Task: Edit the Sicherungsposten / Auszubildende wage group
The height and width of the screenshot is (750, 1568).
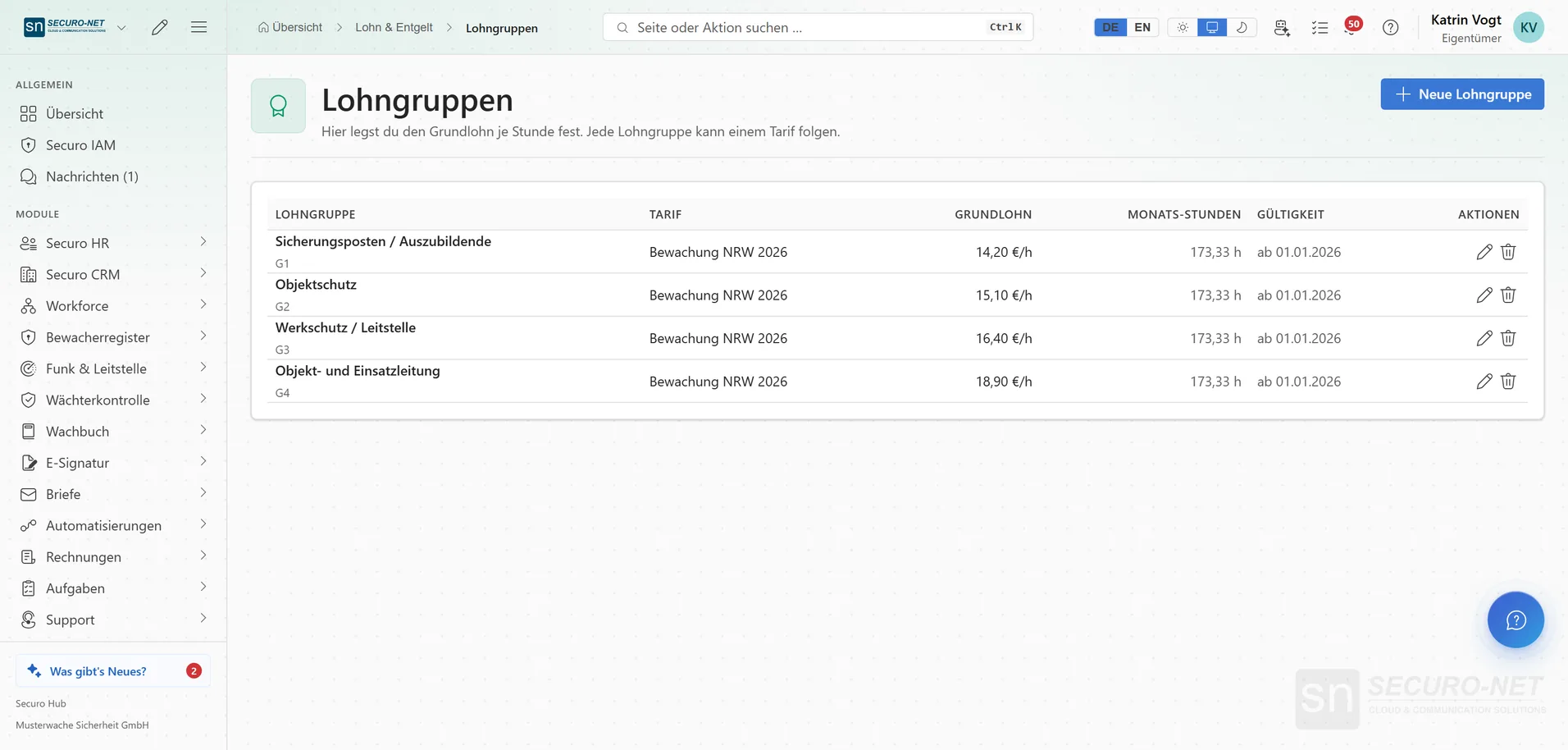Action: coord(1484,252)
